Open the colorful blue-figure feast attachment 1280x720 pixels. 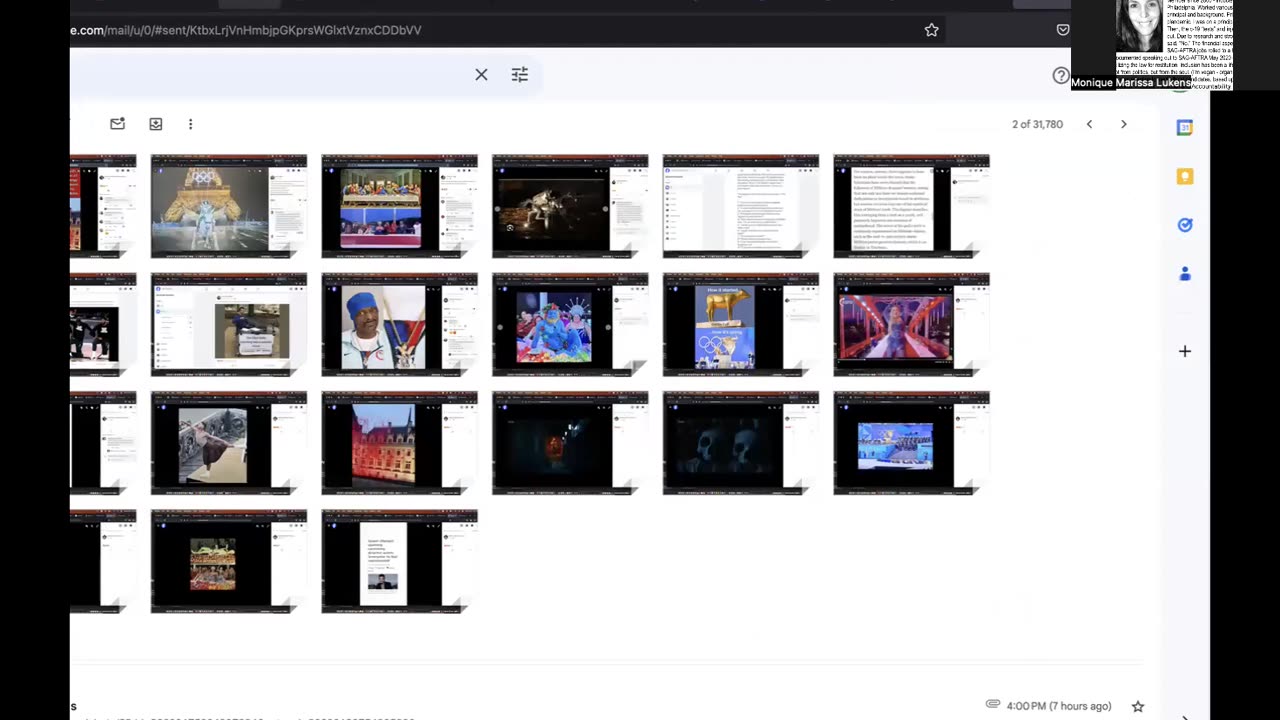(570, 324)
